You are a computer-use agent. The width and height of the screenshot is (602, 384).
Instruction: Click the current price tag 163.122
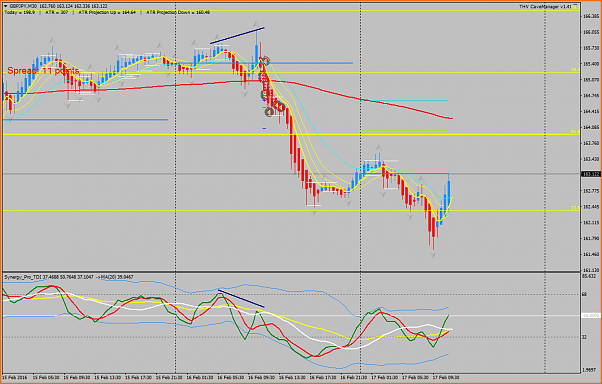[x=590, y=174]
